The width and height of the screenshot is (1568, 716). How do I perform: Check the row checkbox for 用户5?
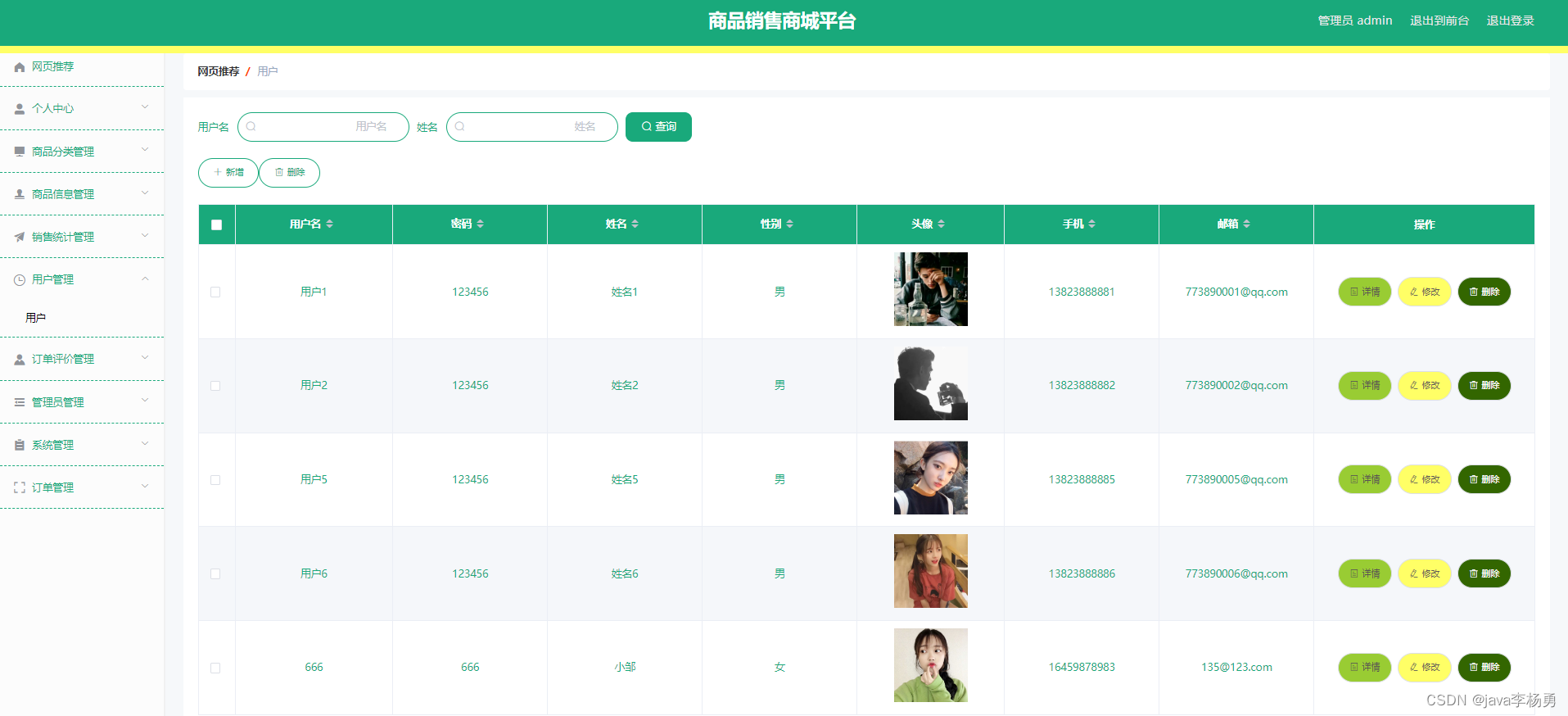tap(215, 480)
